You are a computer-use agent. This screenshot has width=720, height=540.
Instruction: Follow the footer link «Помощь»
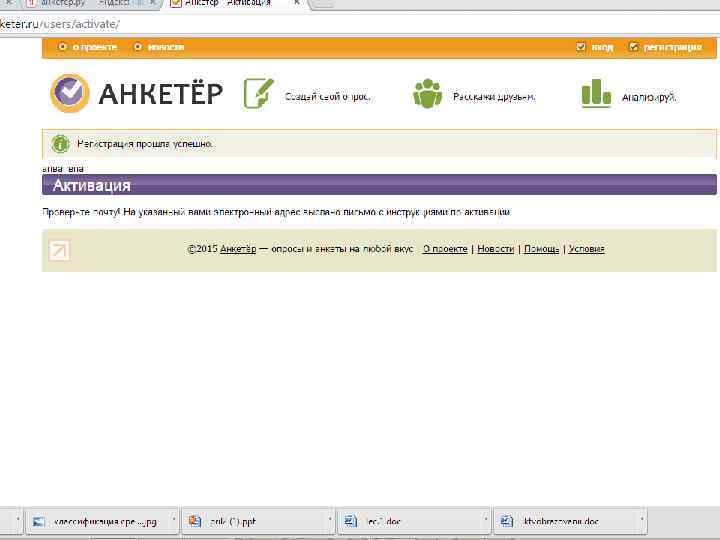[541, 249]
